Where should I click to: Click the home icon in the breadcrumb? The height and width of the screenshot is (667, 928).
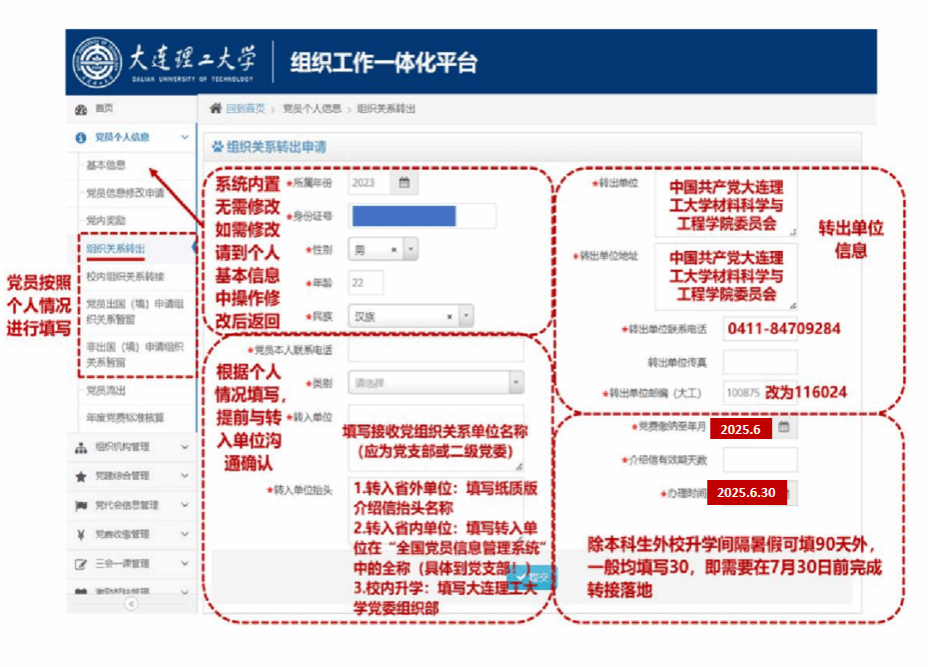pos(214,108)
